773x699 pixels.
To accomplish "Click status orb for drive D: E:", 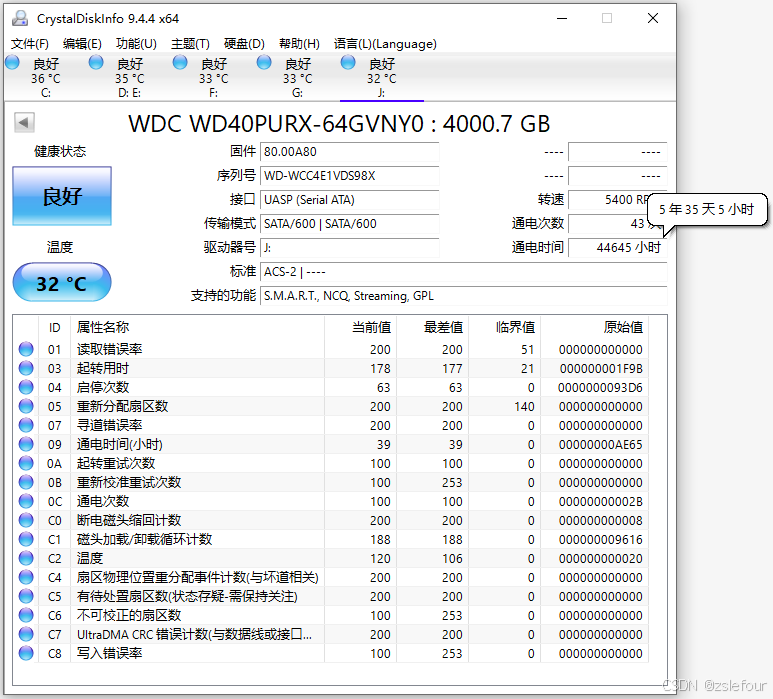I will tap(96, 63).
